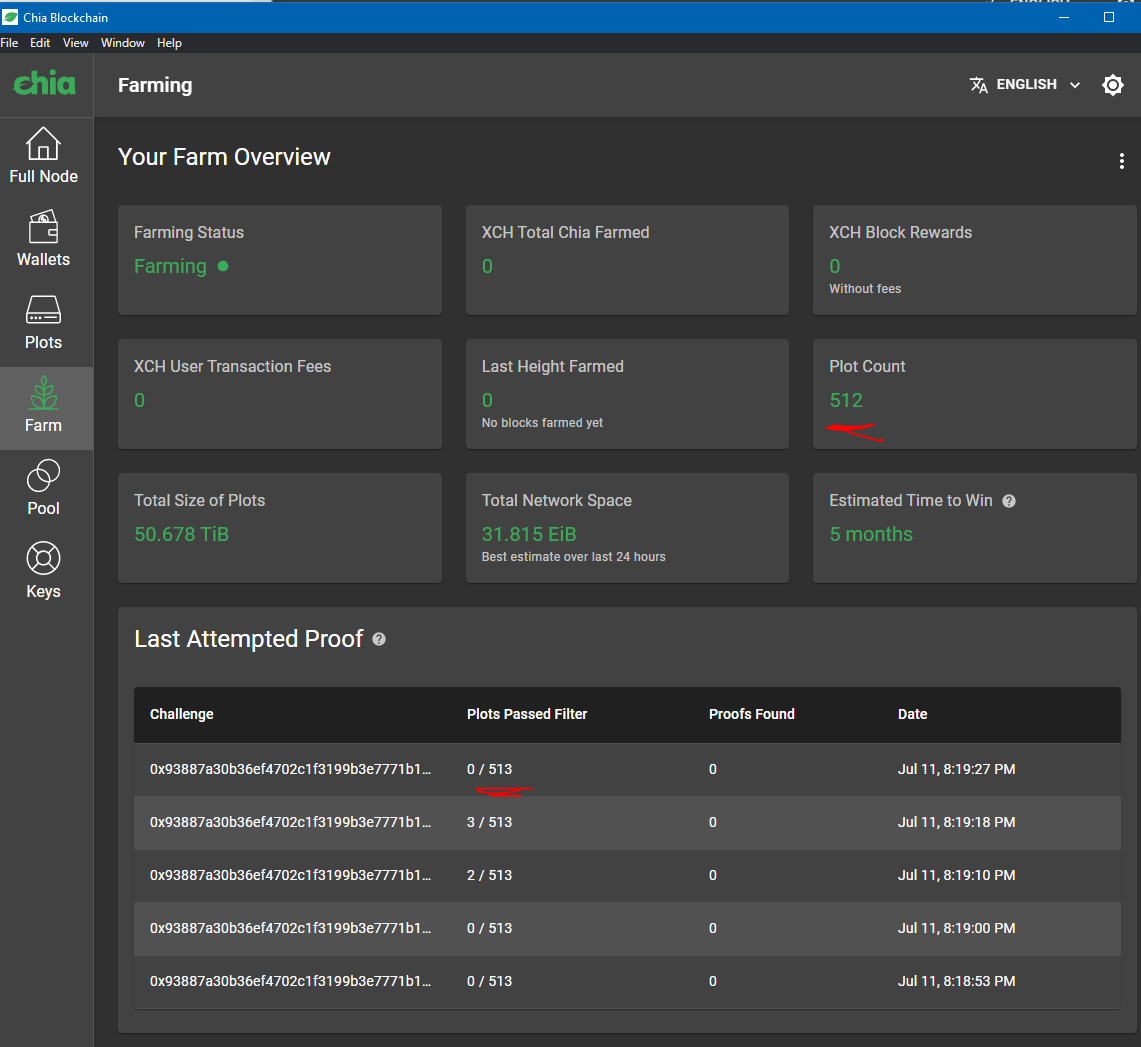Click the '2 / 513' filter value
The image size is (1141, 1047).
pyautogui.click(x=490, y=875)
